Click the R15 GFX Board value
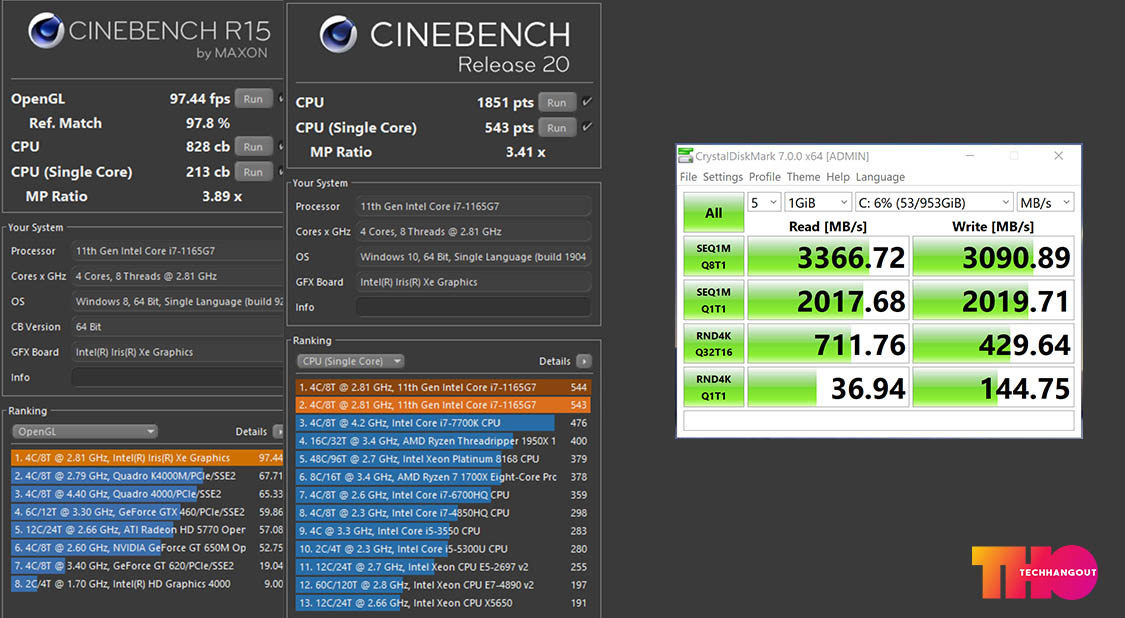1125x618 pixels. (178, 352)
